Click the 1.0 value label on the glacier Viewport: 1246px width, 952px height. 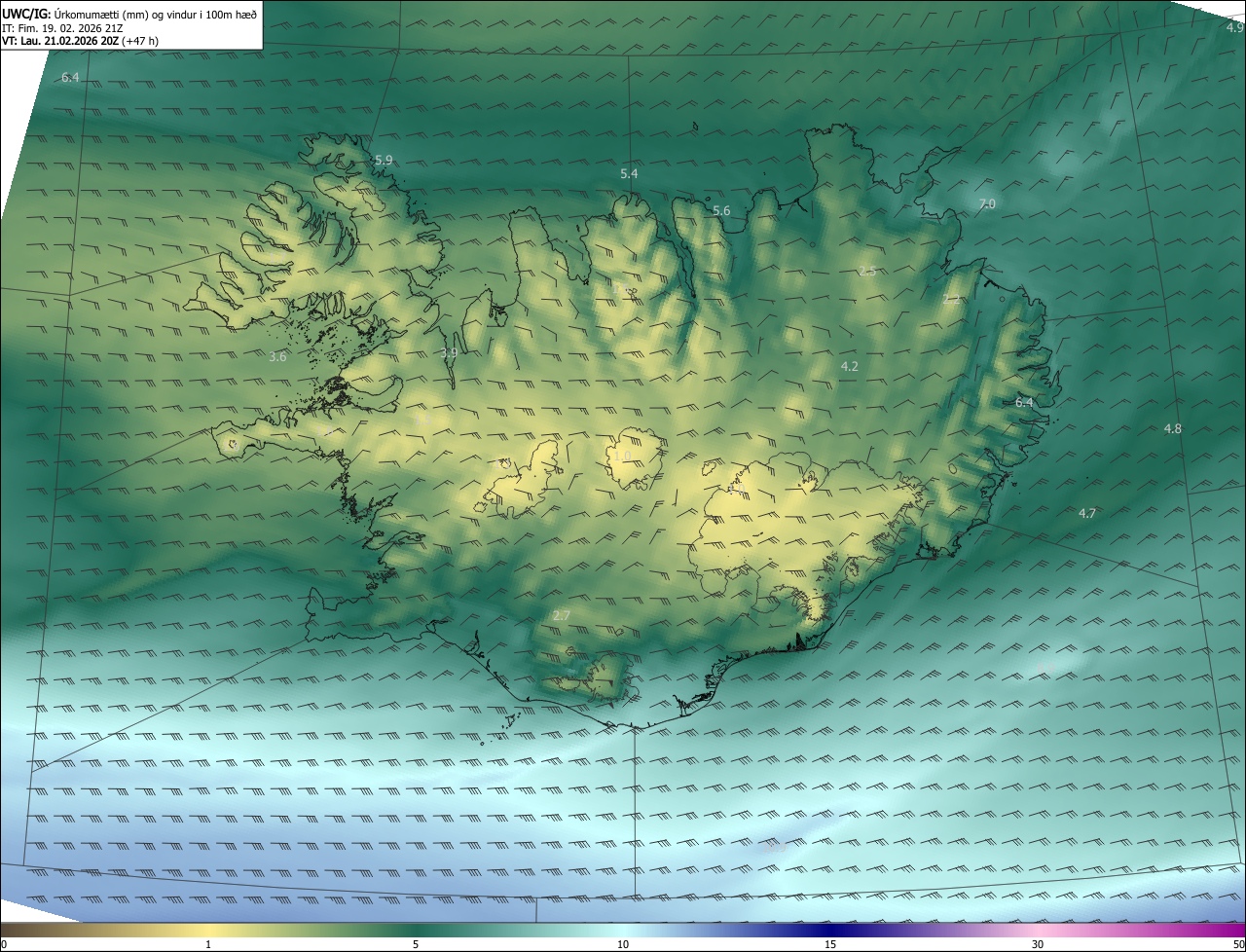[x=623, y=455]
